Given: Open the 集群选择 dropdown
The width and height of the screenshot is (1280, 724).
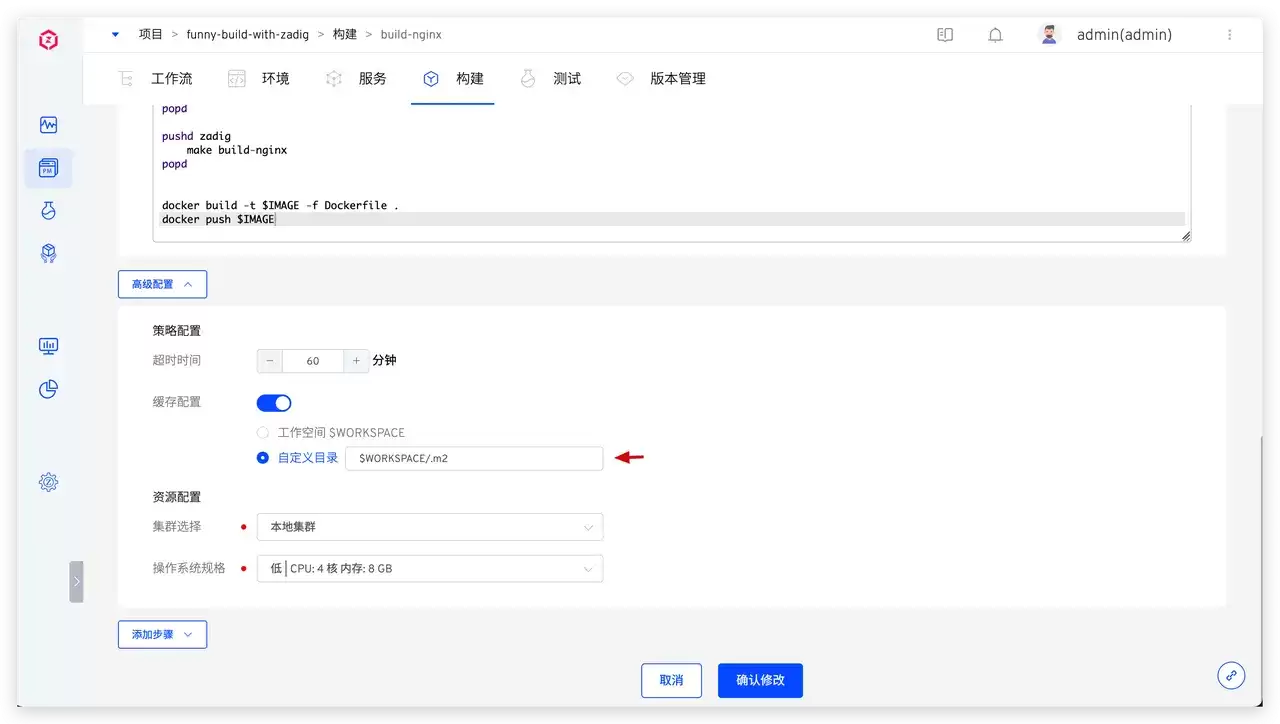Looking at the screenshot, I should click(x=430, y=527).
